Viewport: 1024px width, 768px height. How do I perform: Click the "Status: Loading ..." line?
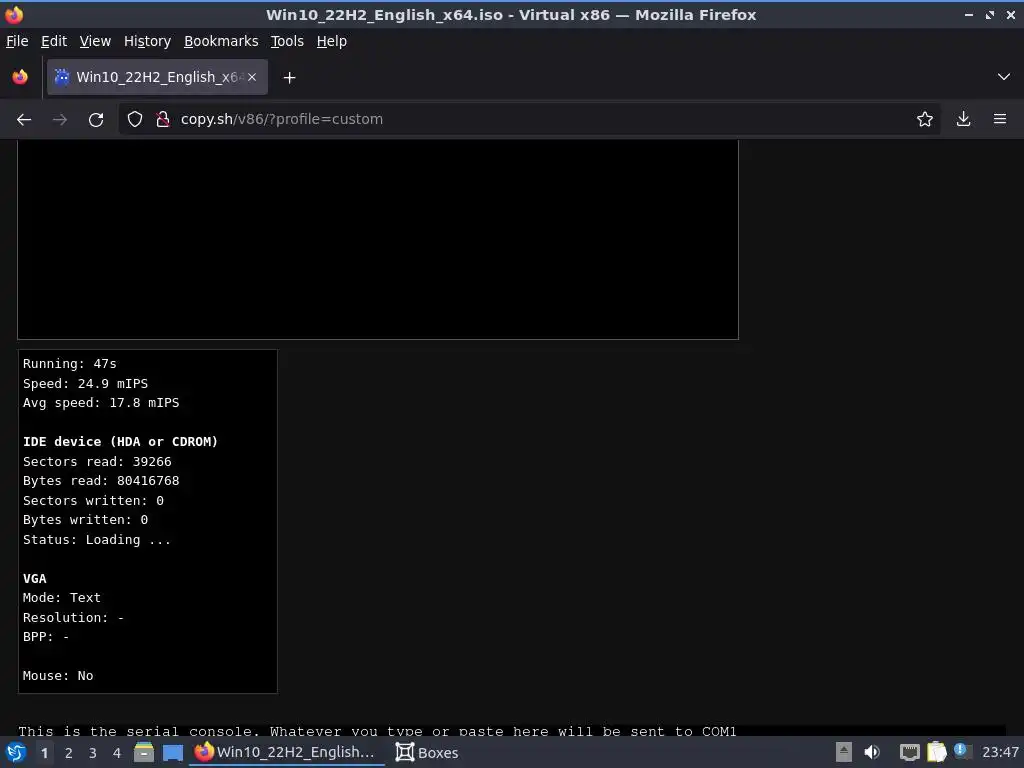[97, 540]
